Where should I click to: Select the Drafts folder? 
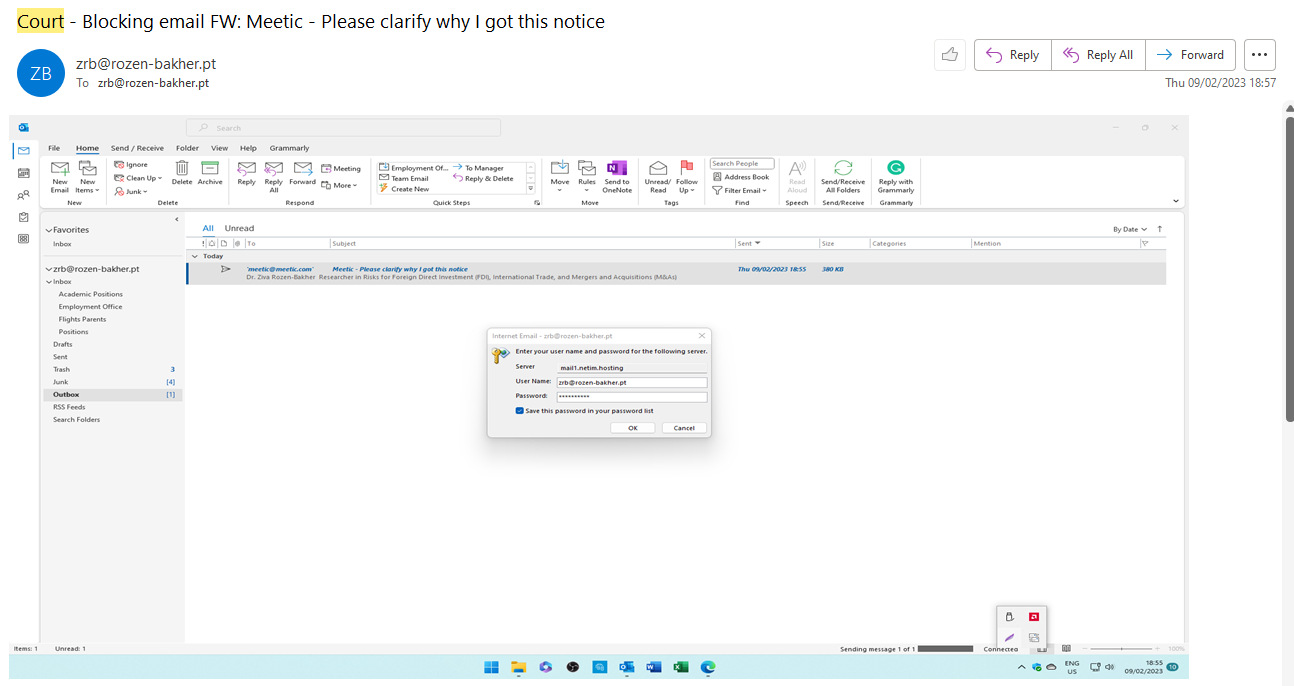pos(63,344)
